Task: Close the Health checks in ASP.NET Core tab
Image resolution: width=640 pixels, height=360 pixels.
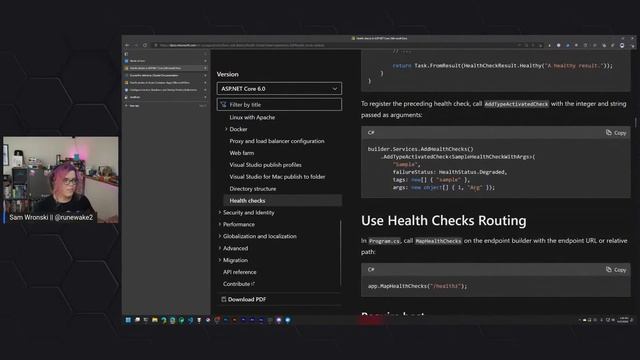Action: (205, 68)
